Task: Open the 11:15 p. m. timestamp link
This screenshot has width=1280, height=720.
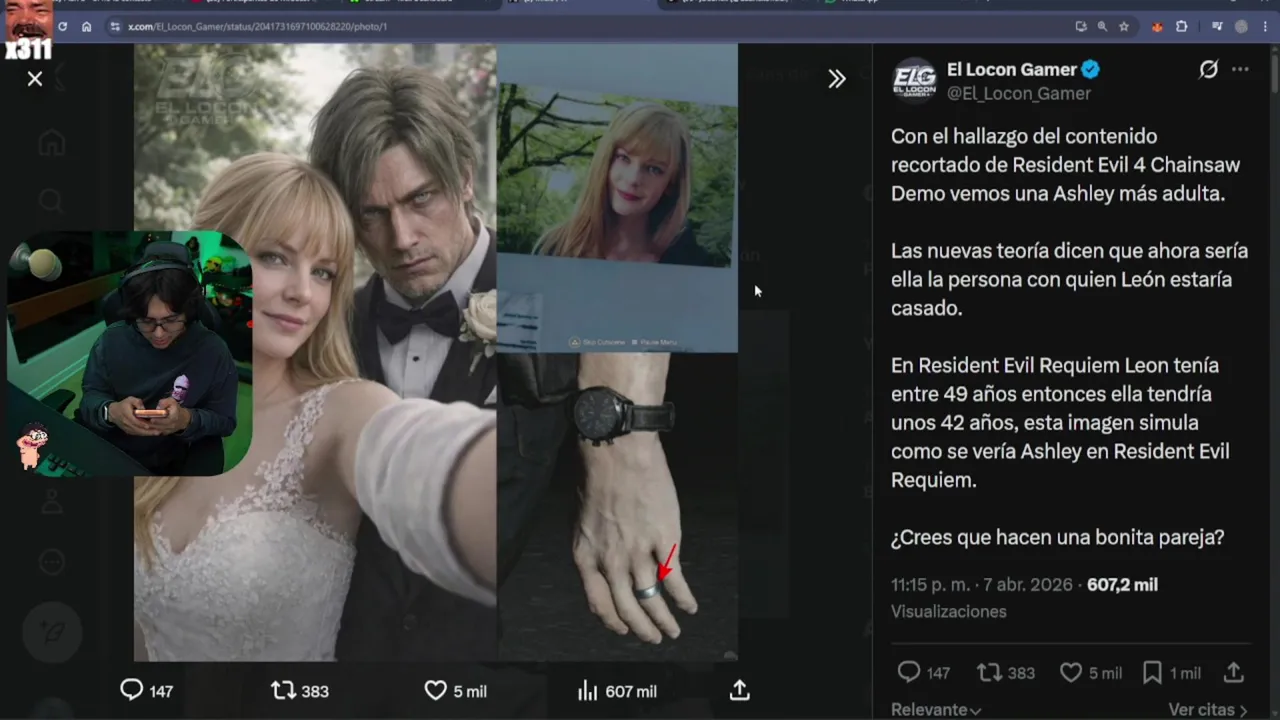Action: pyautogui.click(x=982, y=584)
